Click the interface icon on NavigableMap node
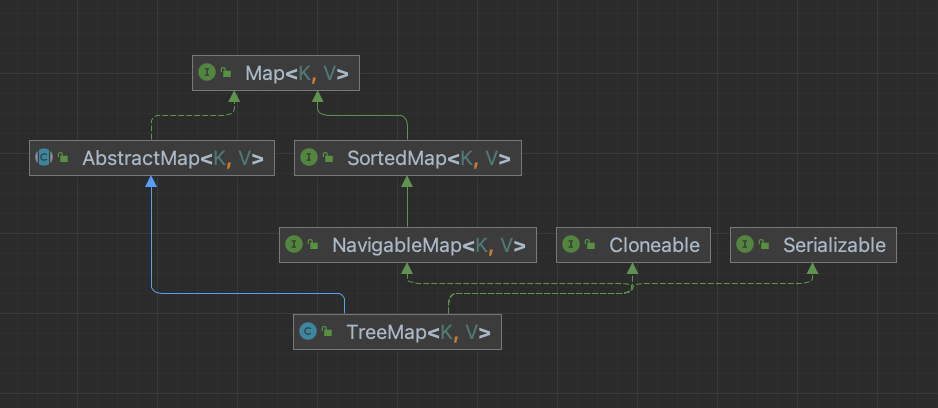Image resolution: width=938 pixels, height=408 pixels. (294, 244)
